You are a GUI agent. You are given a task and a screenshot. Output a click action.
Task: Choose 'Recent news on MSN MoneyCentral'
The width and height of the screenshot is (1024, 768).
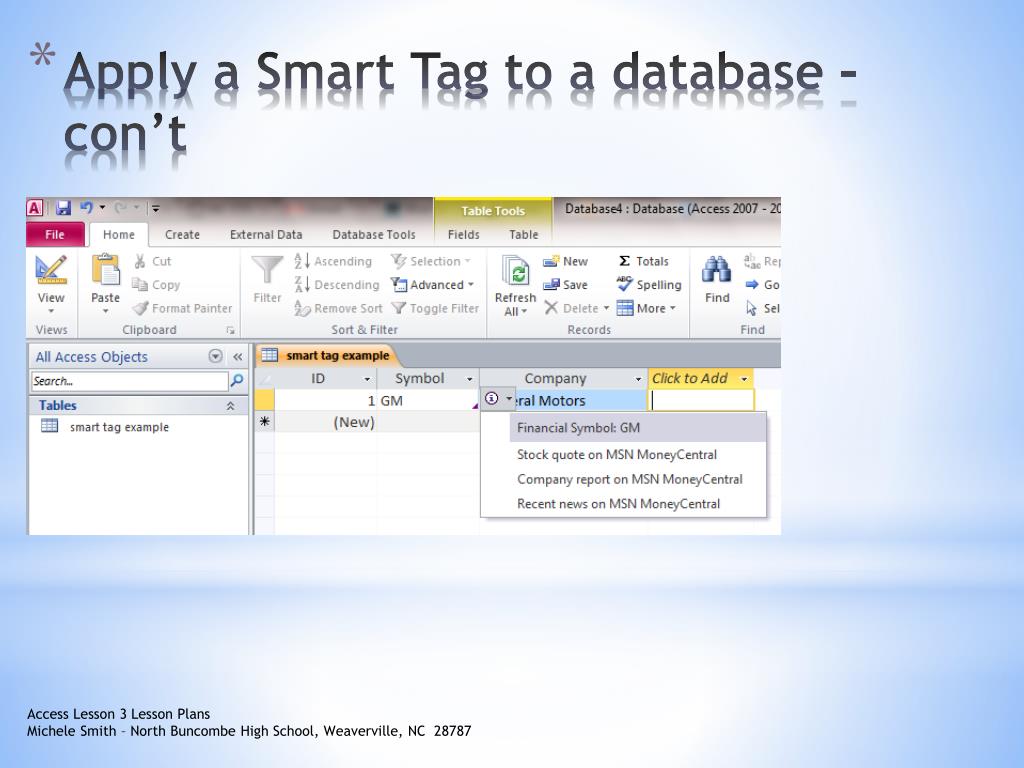618,504
